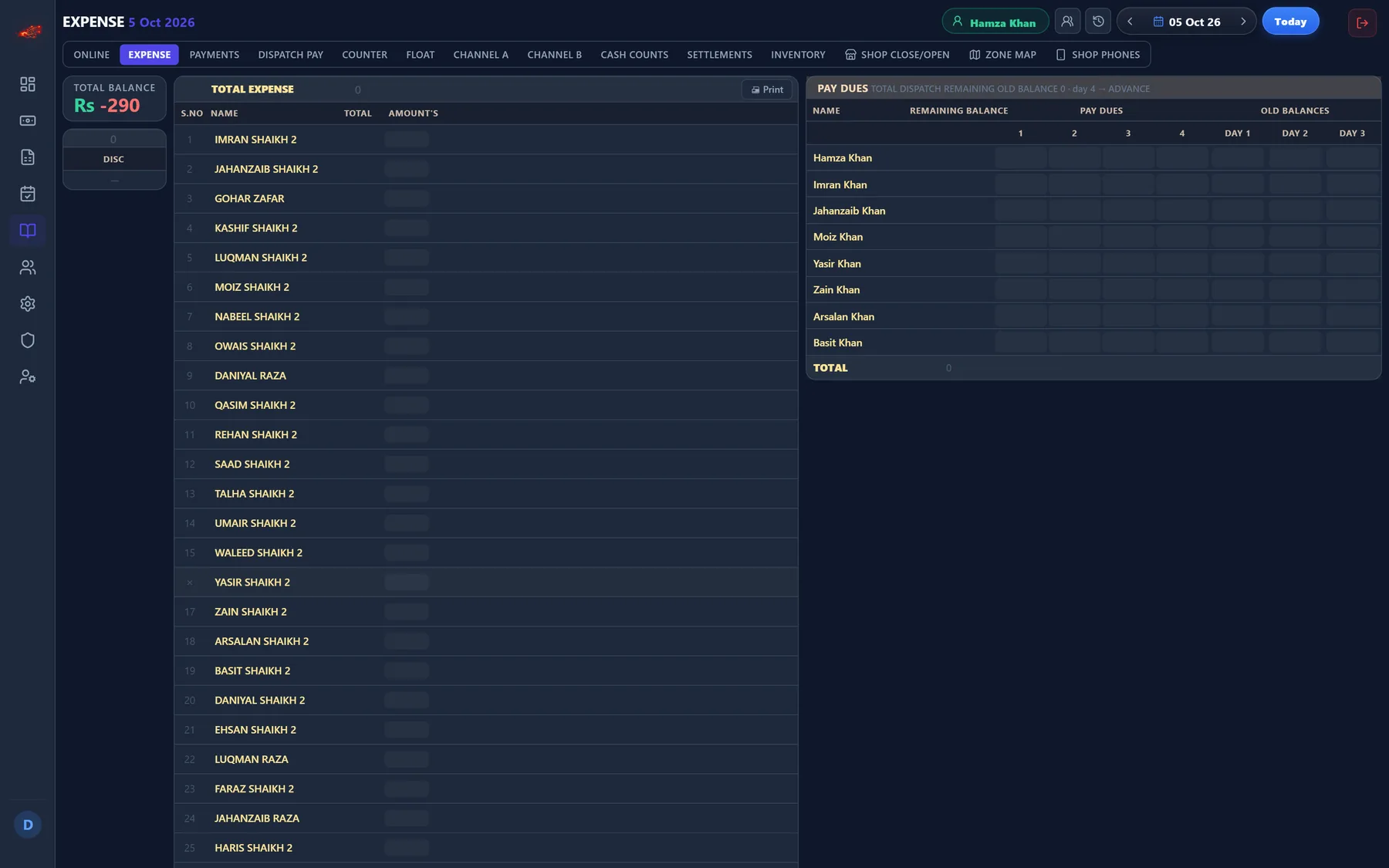Click Hamza Khan pay dues column 1 cell

(1020, 158)
